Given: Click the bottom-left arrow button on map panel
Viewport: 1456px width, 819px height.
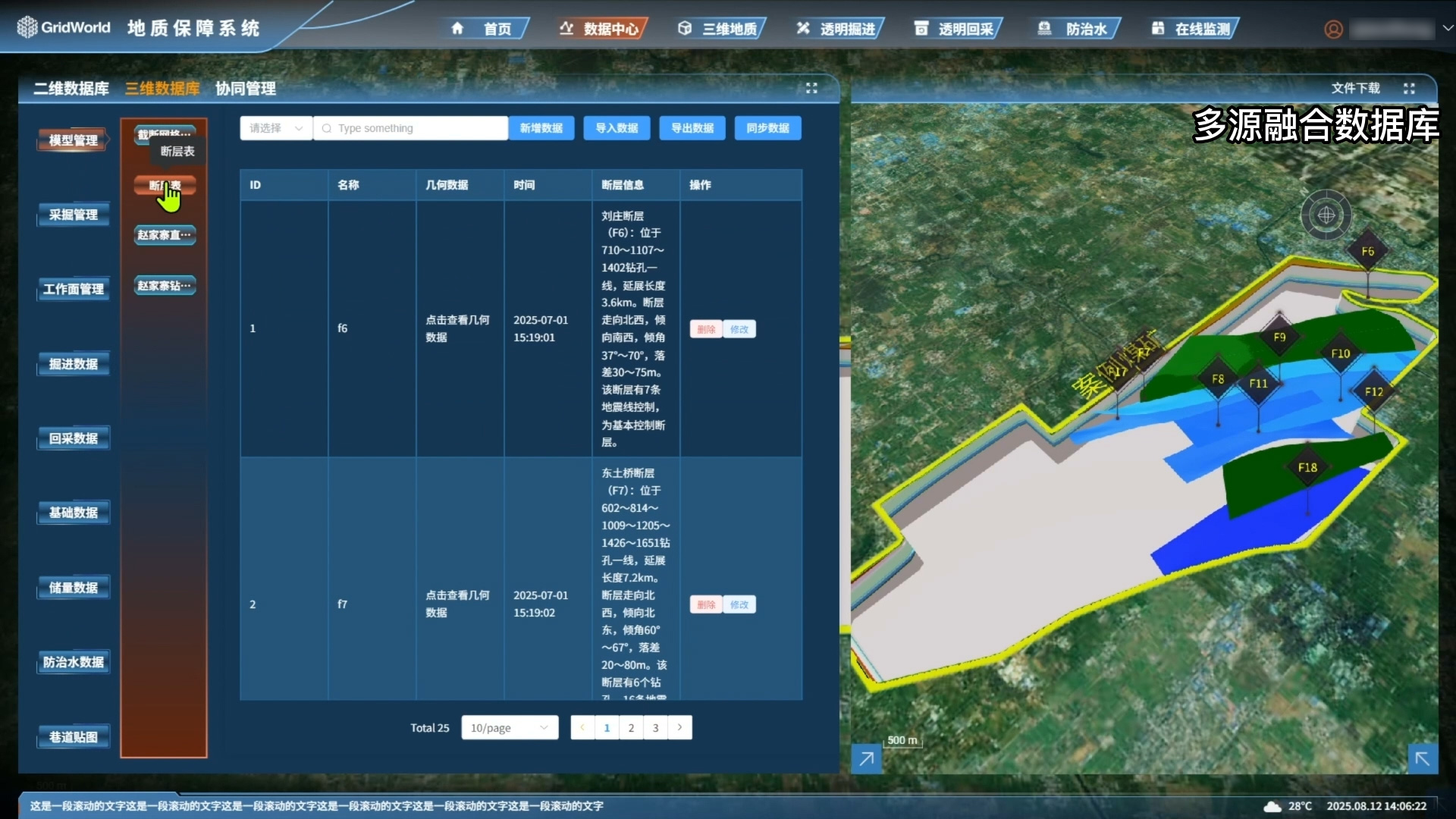Looking at the screenshot, I should click(866, 758).
